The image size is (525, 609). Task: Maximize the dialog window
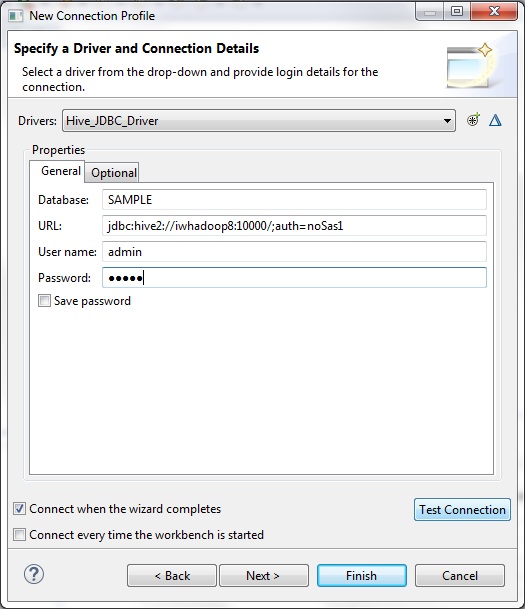457,11
